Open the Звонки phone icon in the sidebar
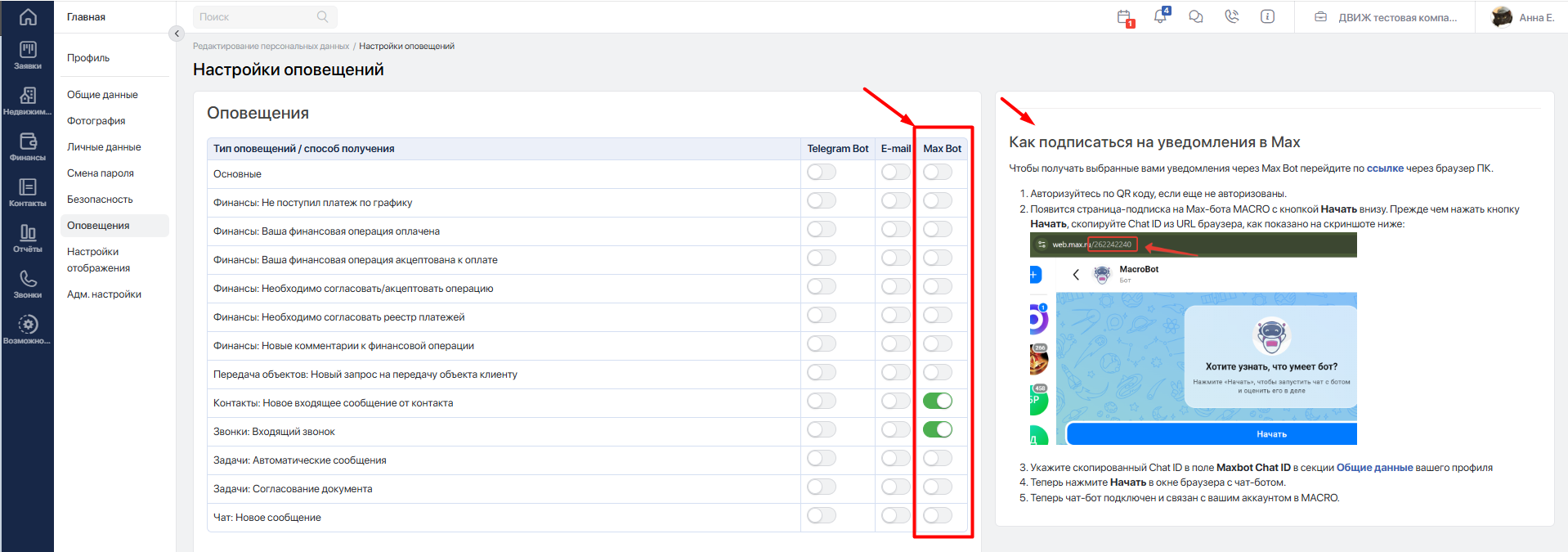This screenshot has width=1568, height=552. click(28, 284)
